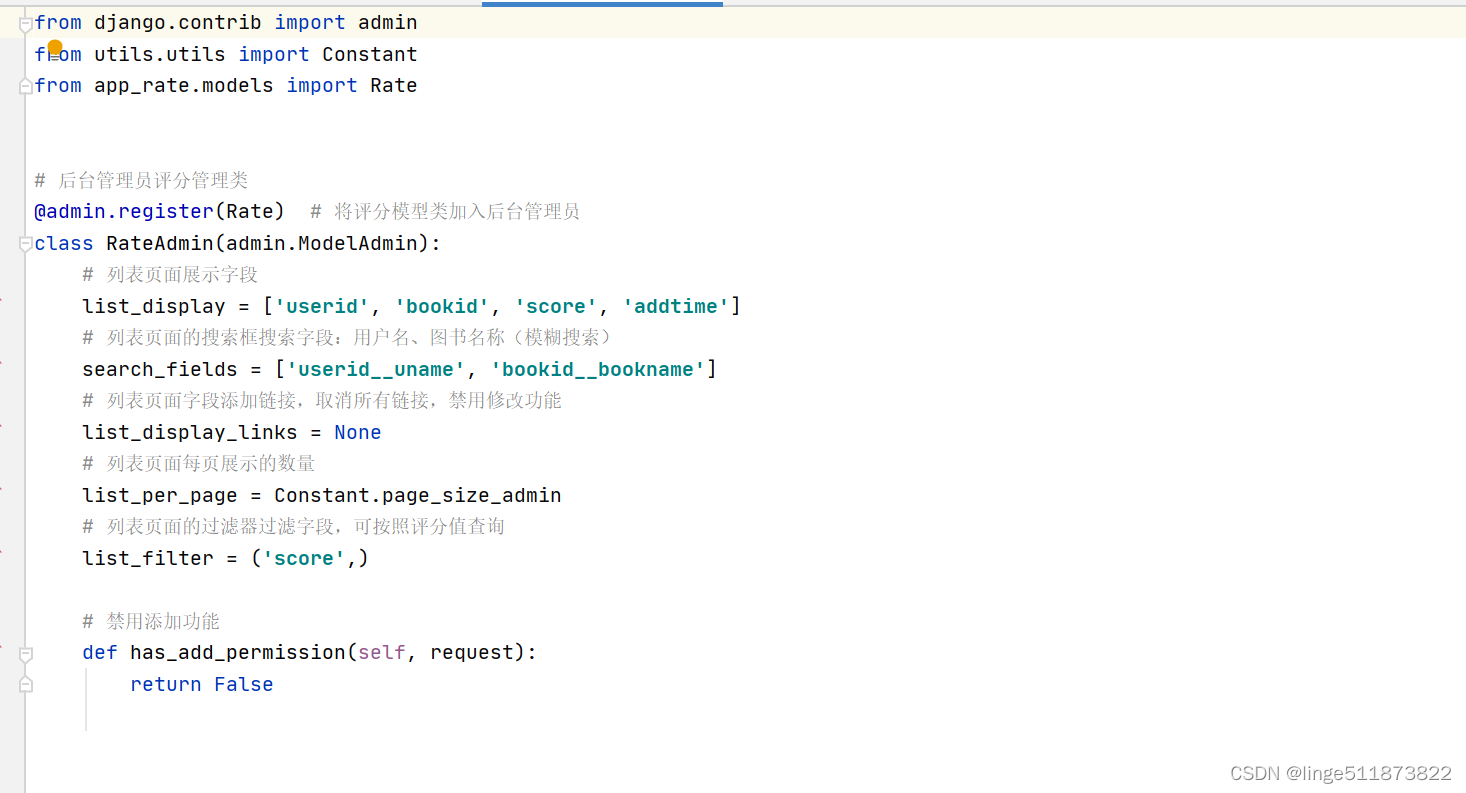Viewport: 1466px width, 793px height.
Task: Click the 'bookid' string in list_display
Action: (442, 306)
